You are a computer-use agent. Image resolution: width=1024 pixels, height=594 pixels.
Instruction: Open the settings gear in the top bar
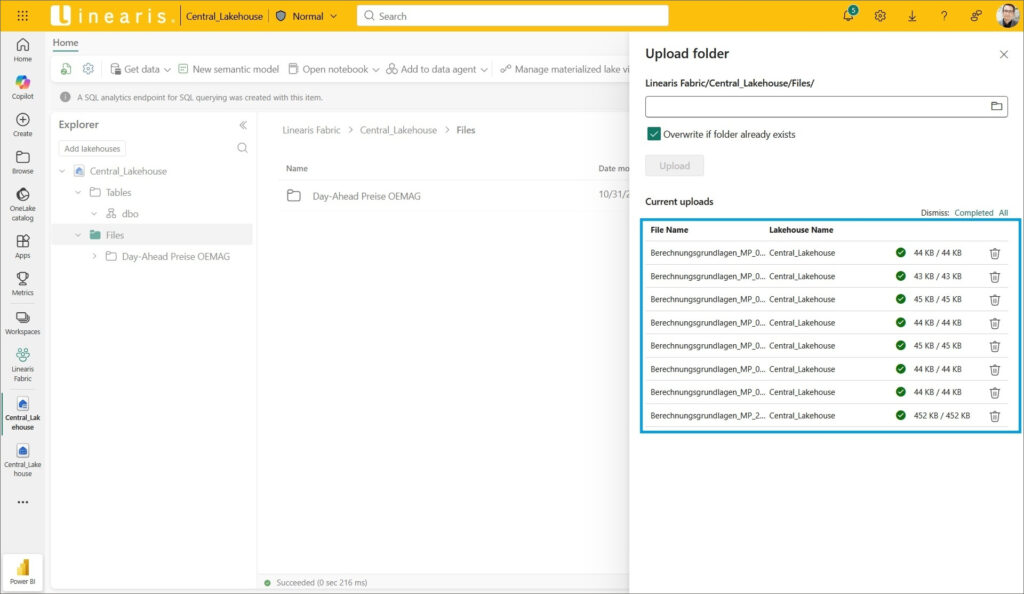tap(880, 16)
